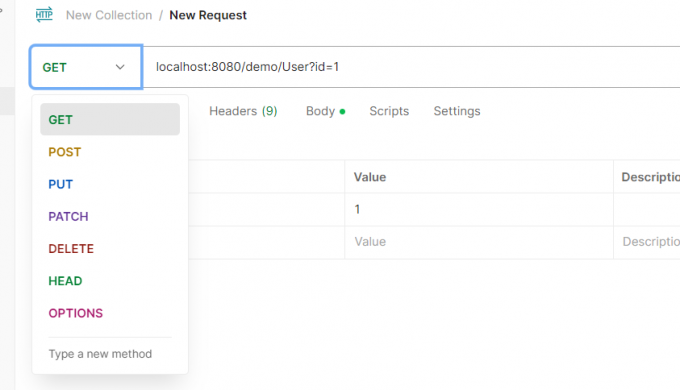Click the Description placeholder cell
Image resolution: width=680 pixels, height=390 pixels.
click(647, 242)
